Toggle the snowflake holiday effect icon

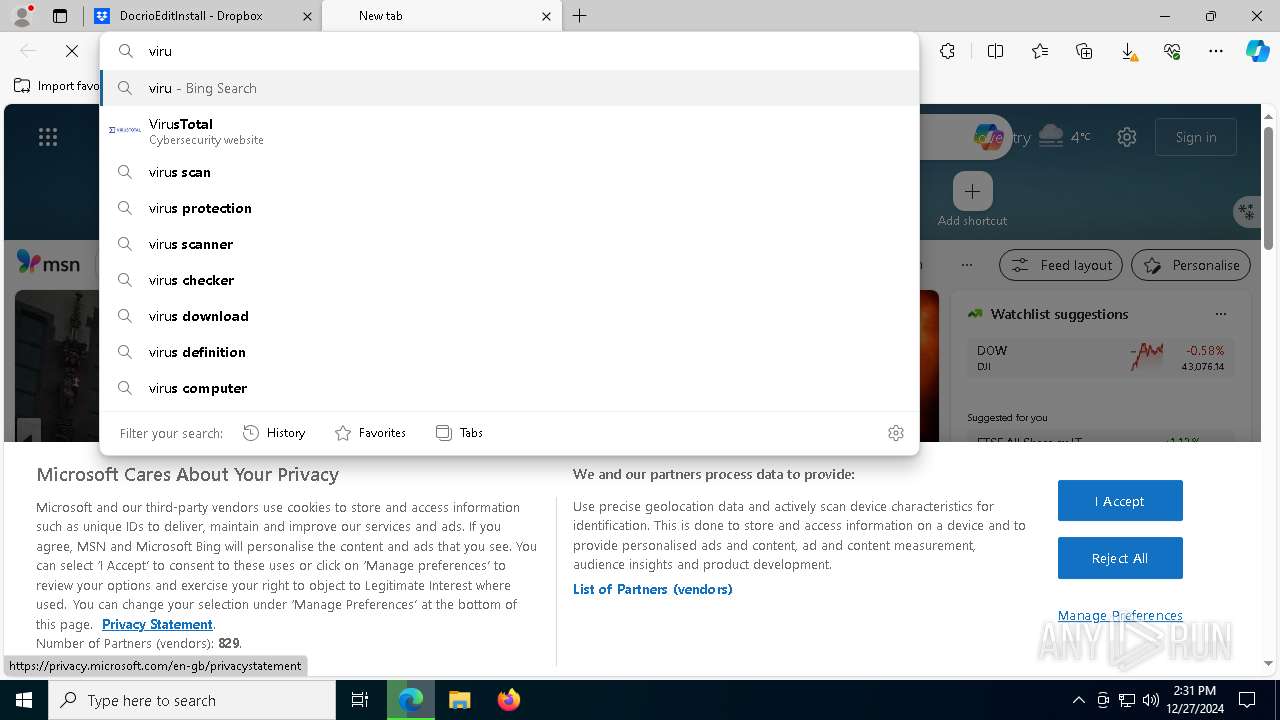tap(1246, 211)
